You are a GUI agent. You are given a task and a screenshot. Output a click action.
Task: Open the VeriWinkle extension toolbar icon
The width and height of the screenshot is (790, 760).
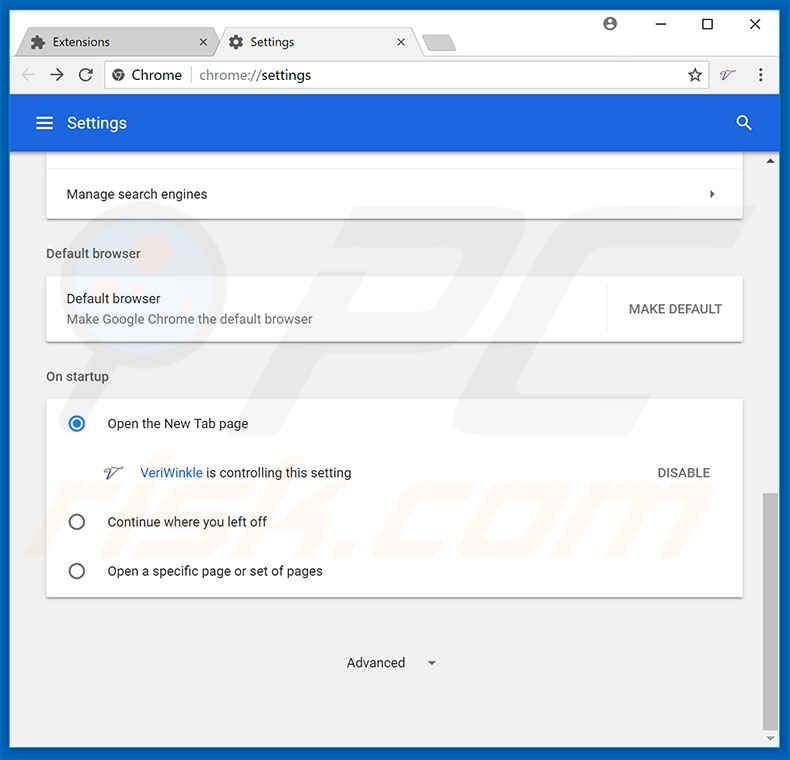point(728,75)
